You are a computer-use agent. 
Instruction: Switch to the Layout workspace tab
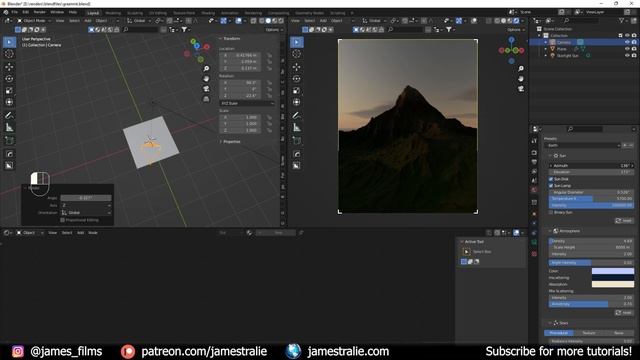[93, 13]
